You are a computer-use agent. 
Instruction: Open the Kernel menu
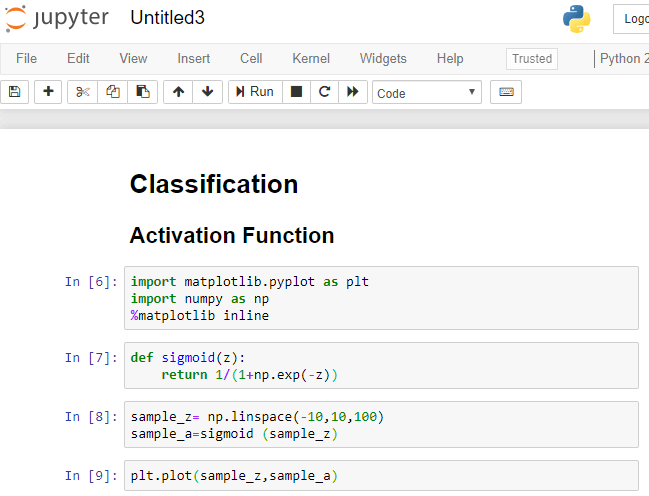click(x=311, y=59)
